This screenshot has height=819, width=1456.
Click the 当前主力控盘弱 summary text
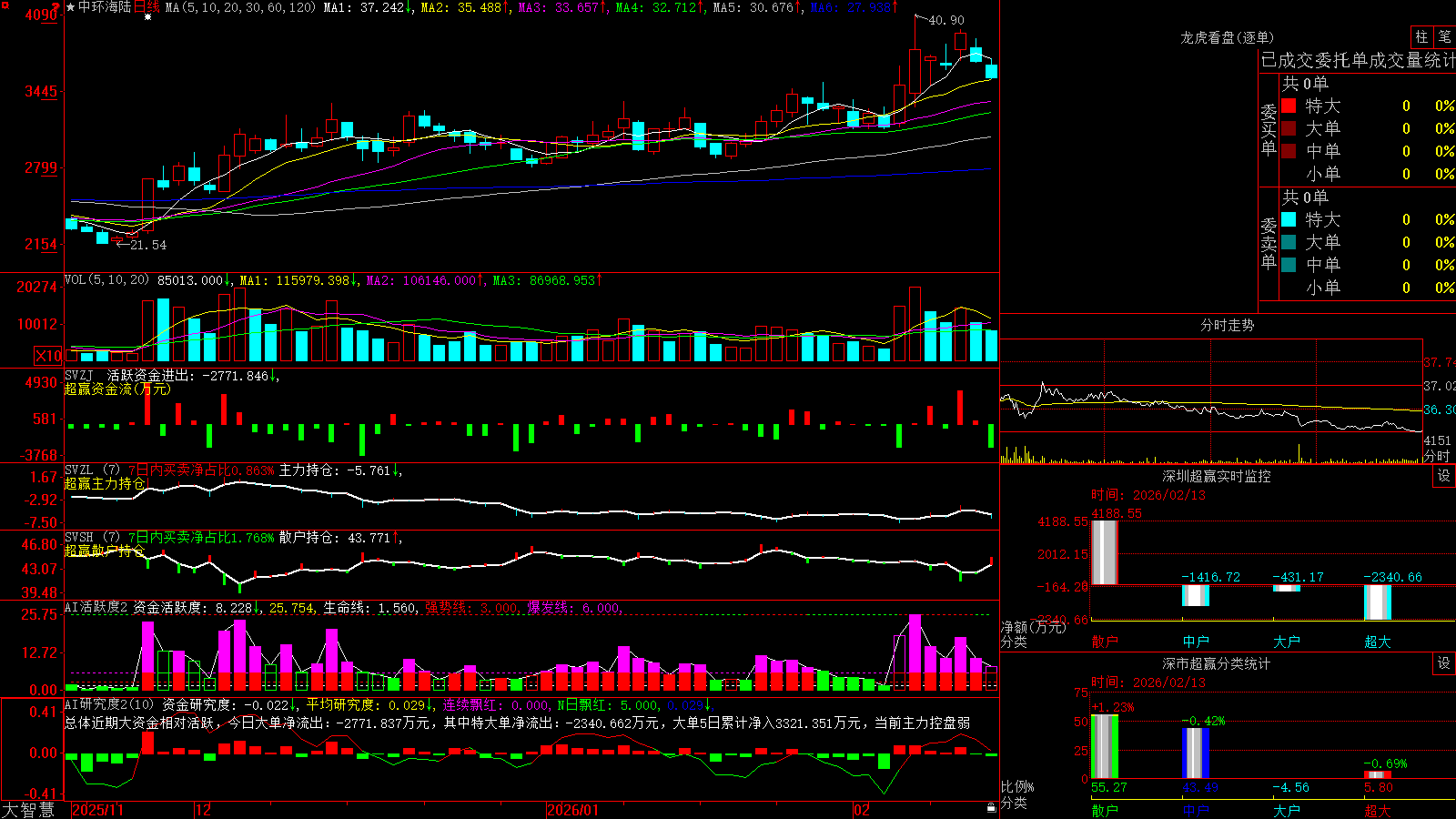(922, 723)
